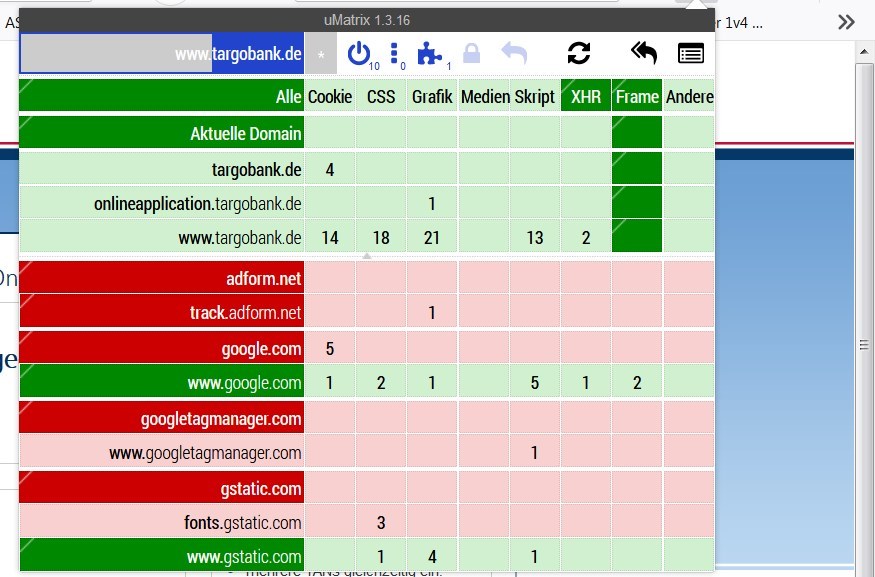Toggle the Cookie column header
Viewport: 875px width, 577px height.
(x=330, y=96)
